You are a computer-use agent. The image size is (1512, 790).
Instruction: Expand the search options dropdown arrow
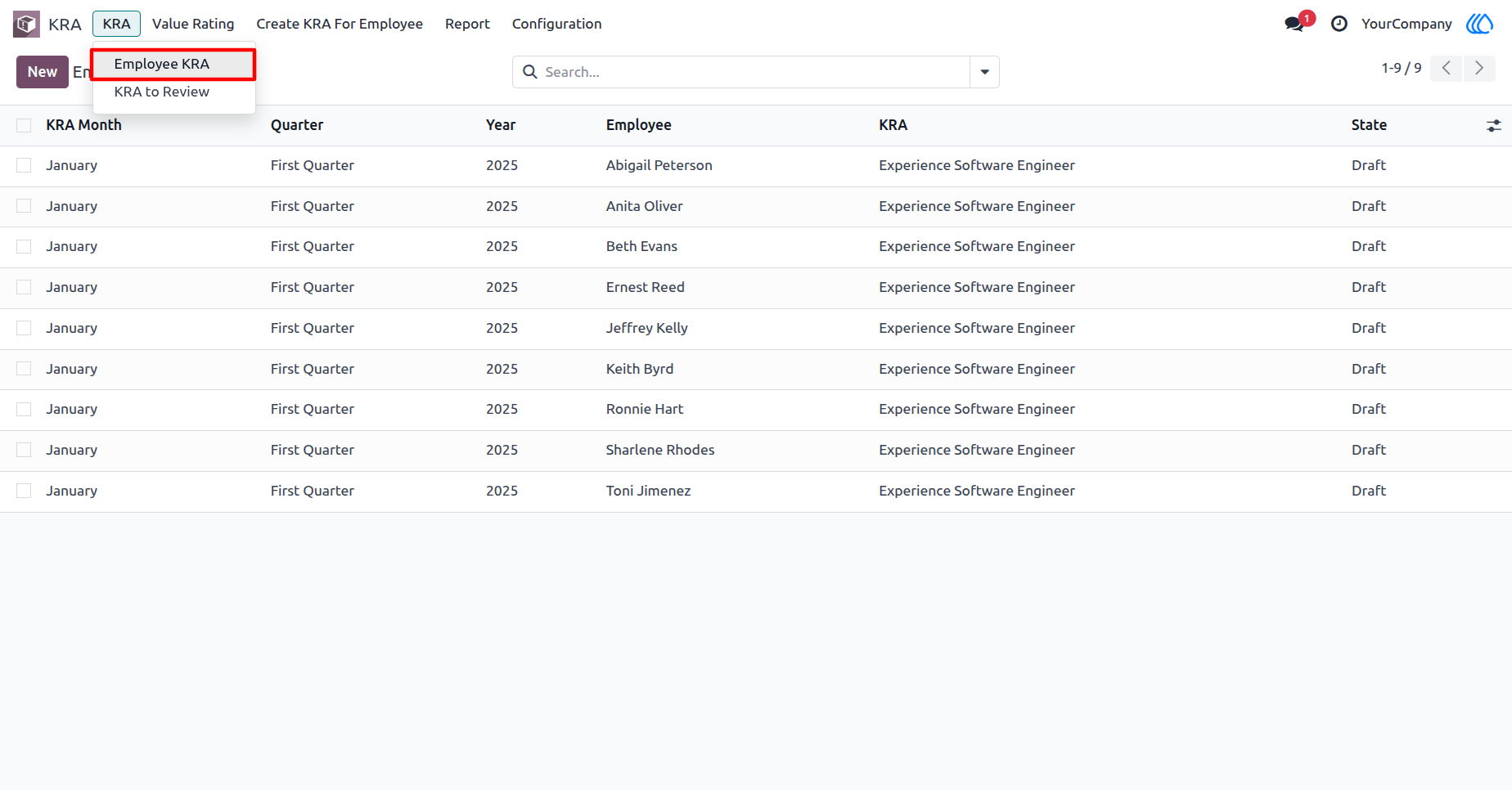(x=984, y=72)
